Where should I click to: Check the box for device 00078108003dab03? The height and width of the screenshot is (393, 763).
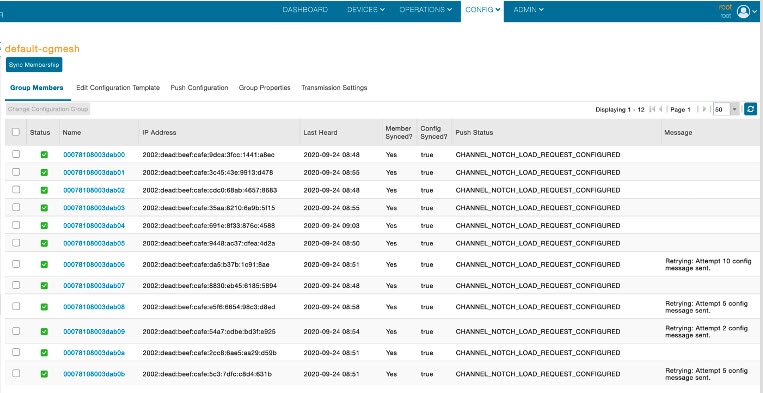point(16,207)
